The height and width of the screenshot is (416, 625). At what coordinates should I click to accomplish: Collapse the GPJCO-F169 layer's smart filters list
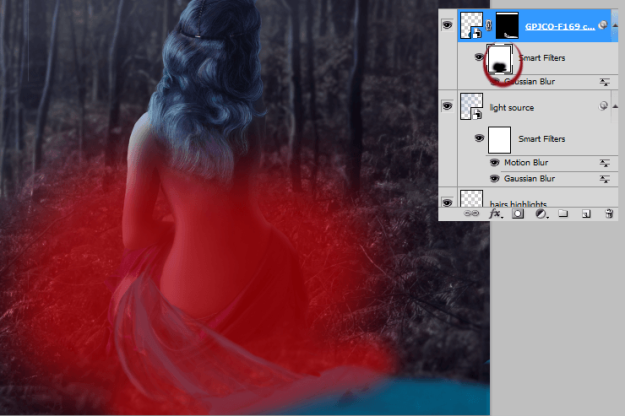click(x=615, y=26)
